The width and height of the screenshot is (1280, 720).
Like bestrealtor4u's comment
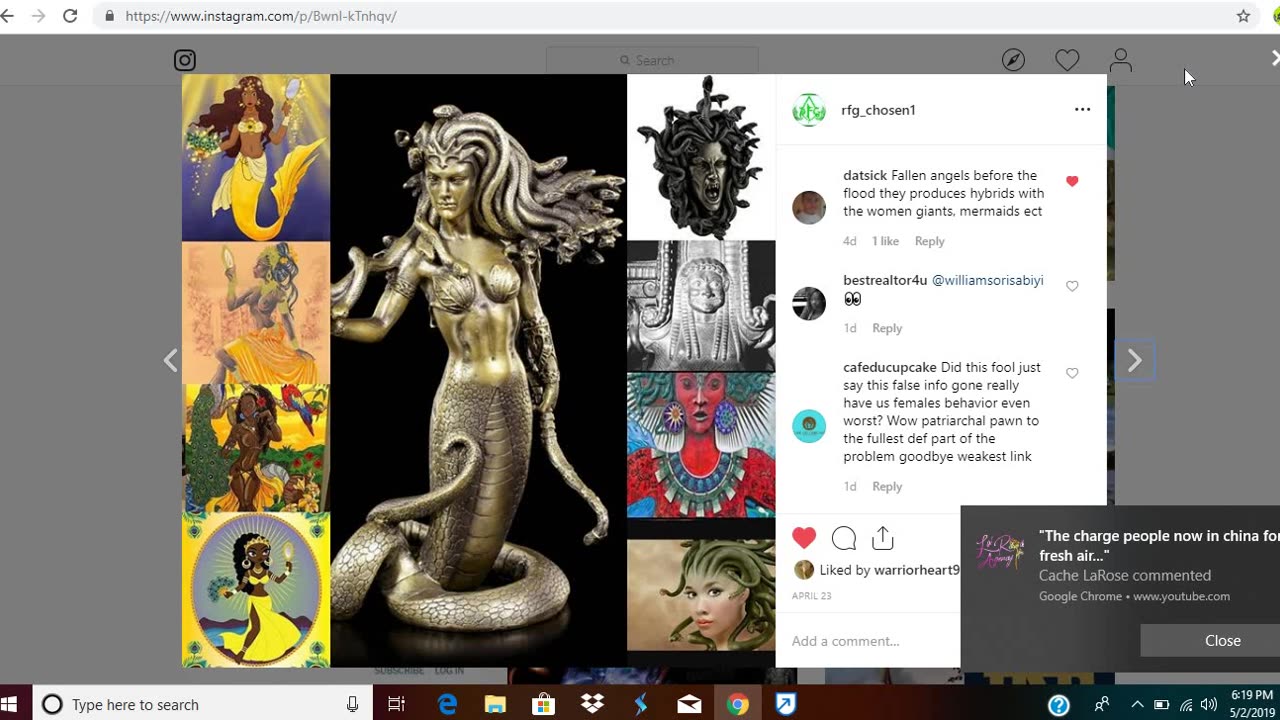1072,286
